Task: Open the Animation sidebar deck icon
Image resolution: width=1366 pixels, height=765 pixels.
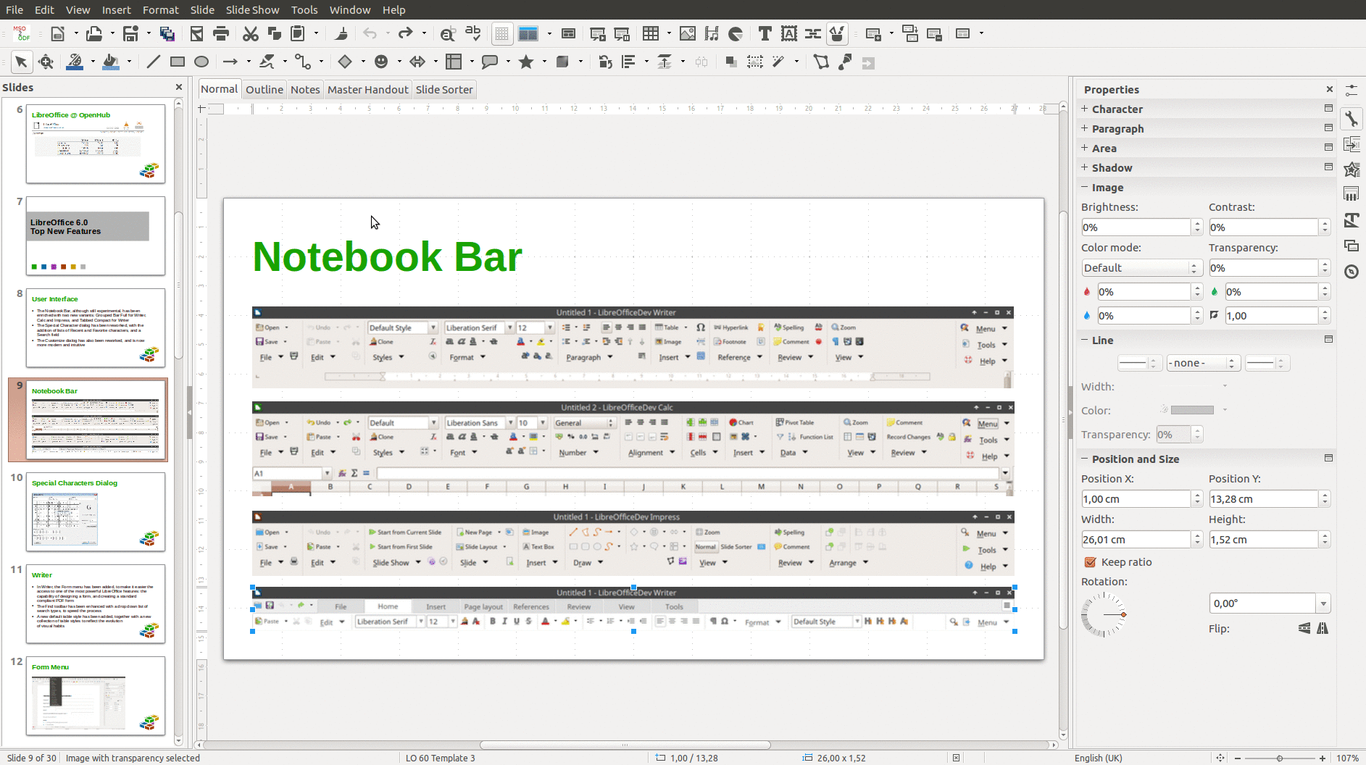Action: point(1352,170)
